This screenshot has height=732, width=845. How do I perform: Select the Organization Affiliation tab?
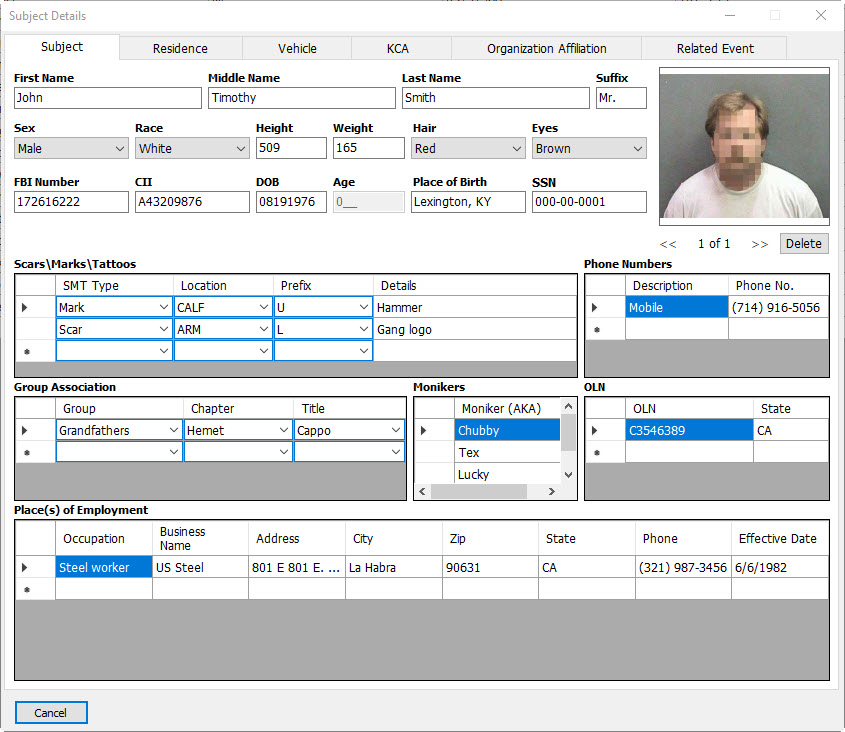click(x=546, y=48)
